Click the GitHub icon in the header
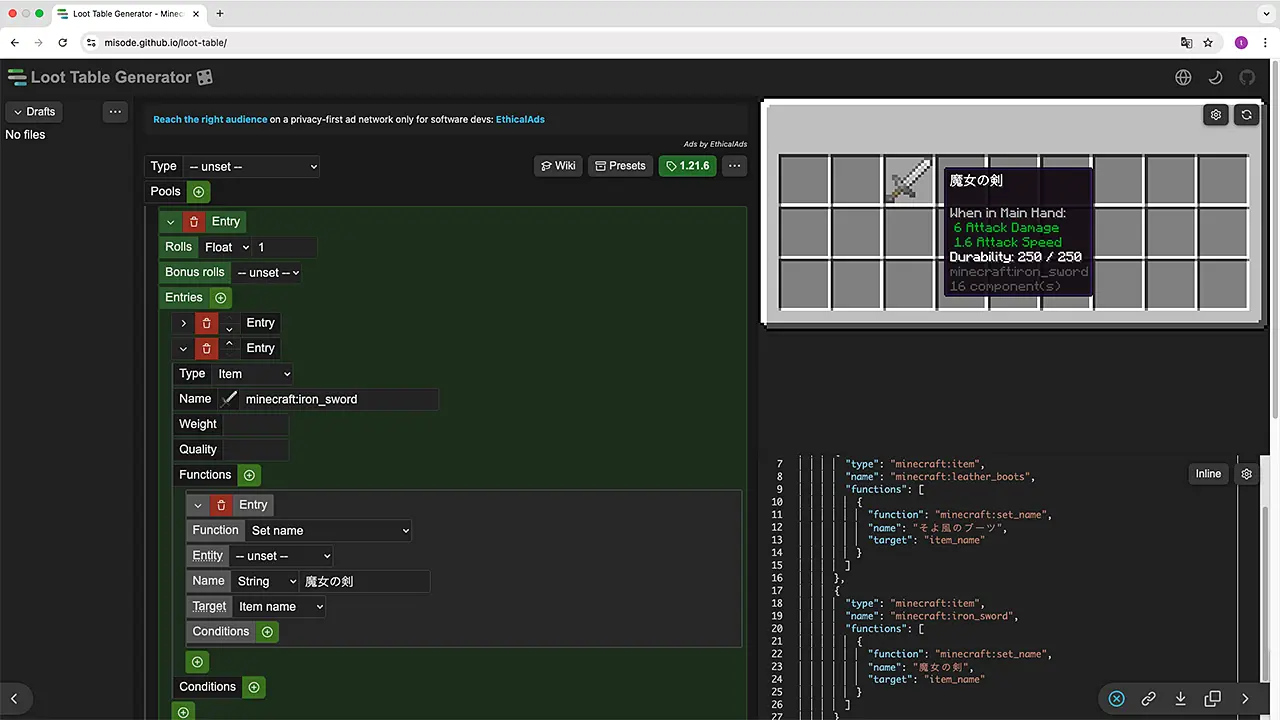This screenshot has width=1280, height=720. pyautogui.click(x=1247, y=77)
